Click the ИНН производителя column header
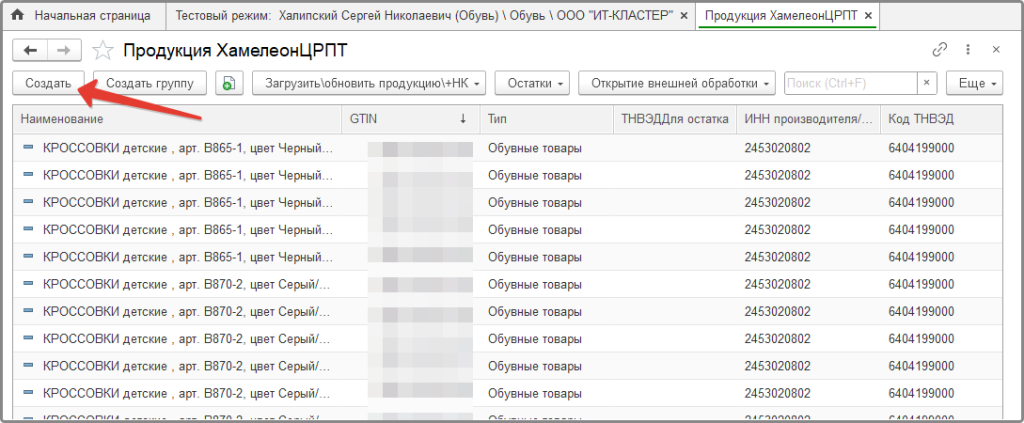 coord(808,119)
